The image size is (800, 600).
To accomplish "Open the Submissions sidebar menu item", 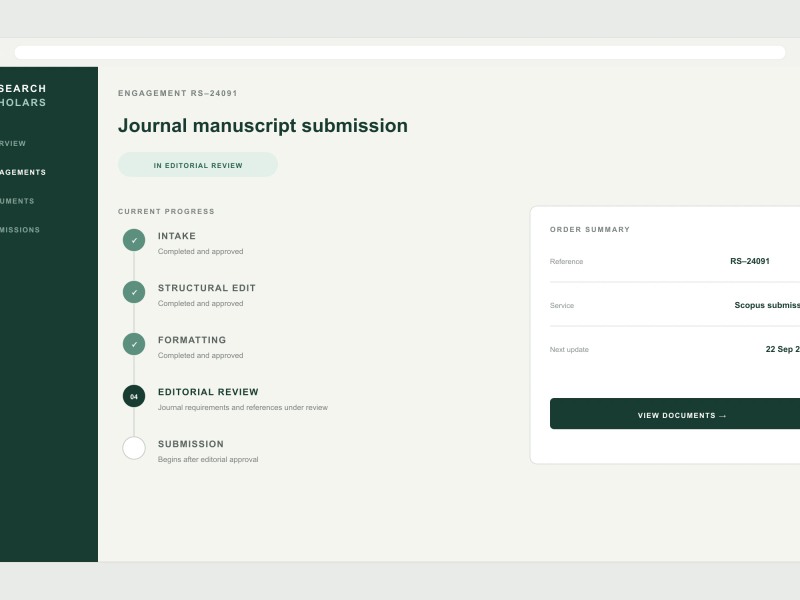I will [20, 230].
